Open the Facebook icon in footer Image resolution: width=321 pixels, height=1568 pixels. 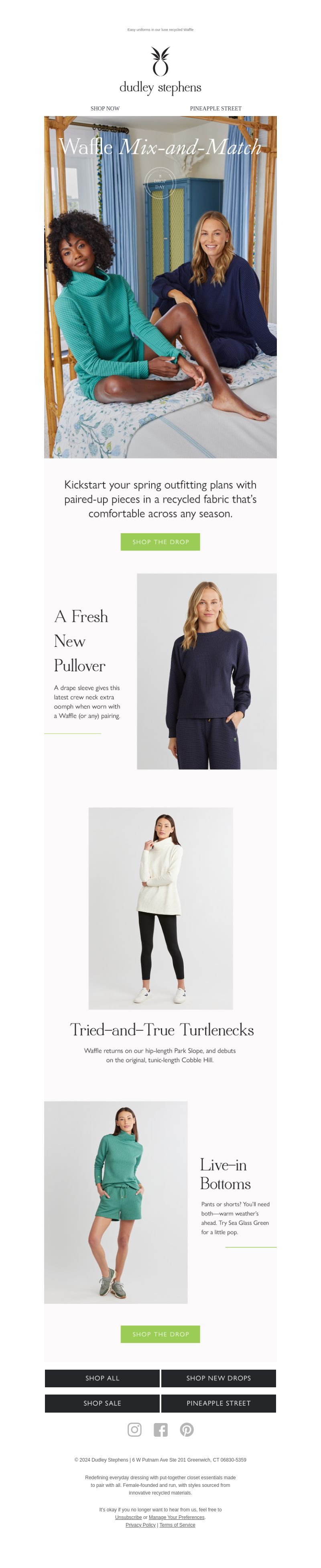pyautogui.click(x=160, y=1429)
